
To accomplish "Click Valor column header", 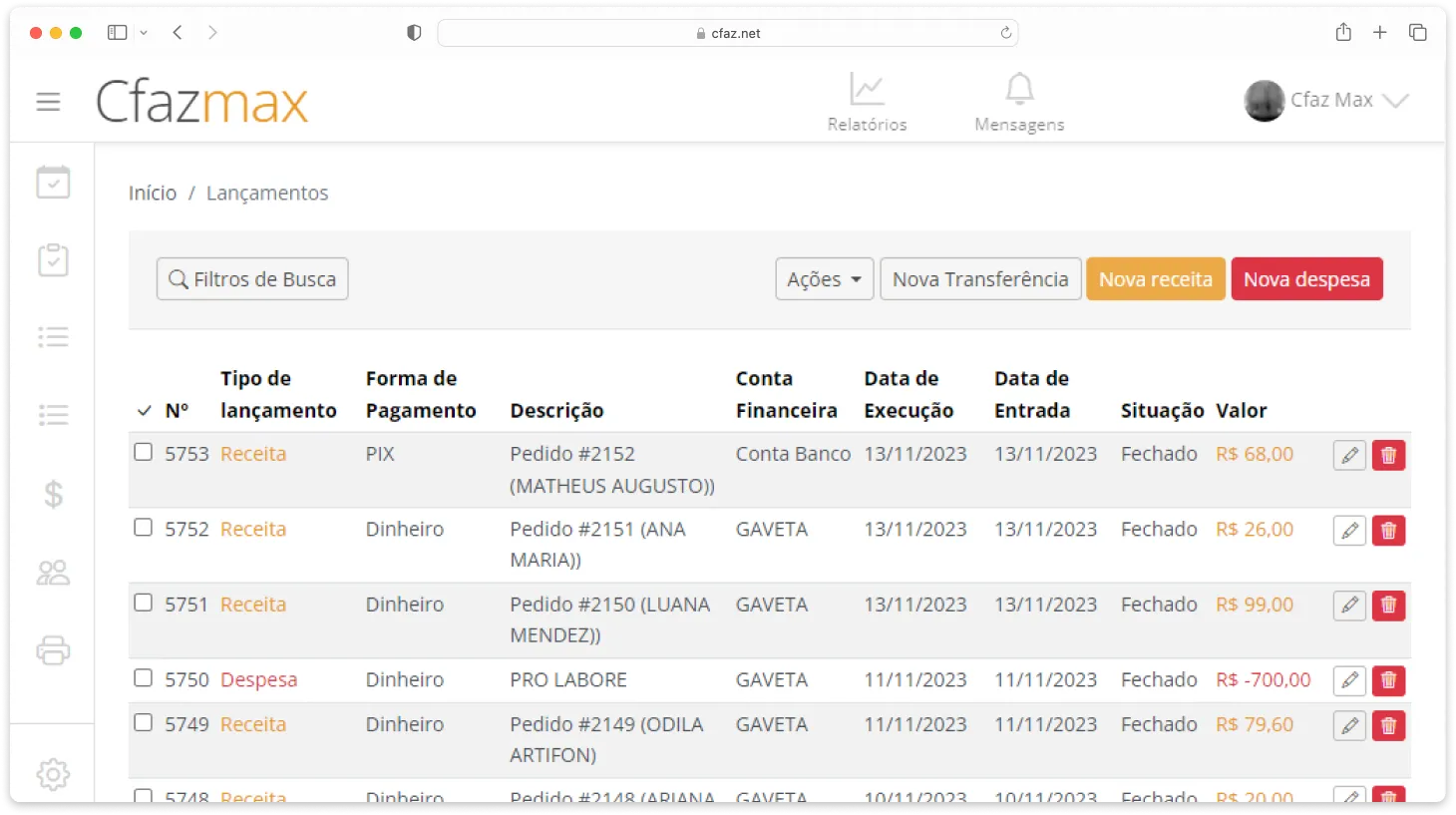I will 1242,410.
